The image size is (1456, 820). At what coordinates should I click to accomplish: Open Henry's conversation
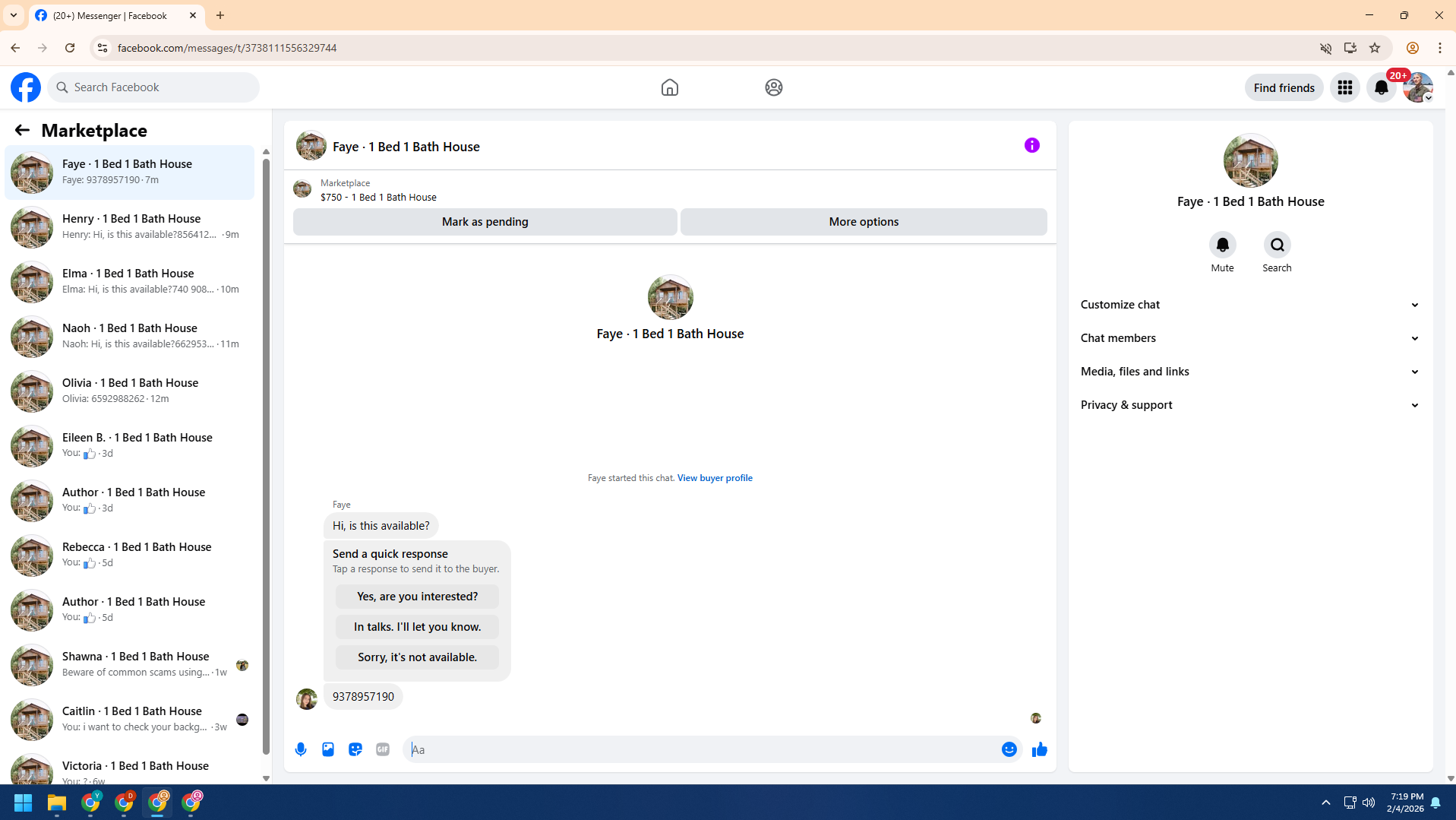coord(130,227)
